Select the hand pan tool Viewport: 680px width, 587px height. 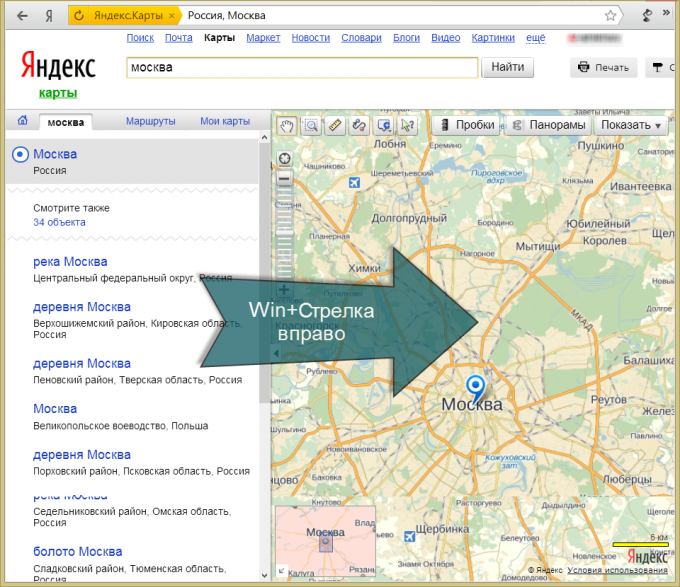tap(287, 126)
